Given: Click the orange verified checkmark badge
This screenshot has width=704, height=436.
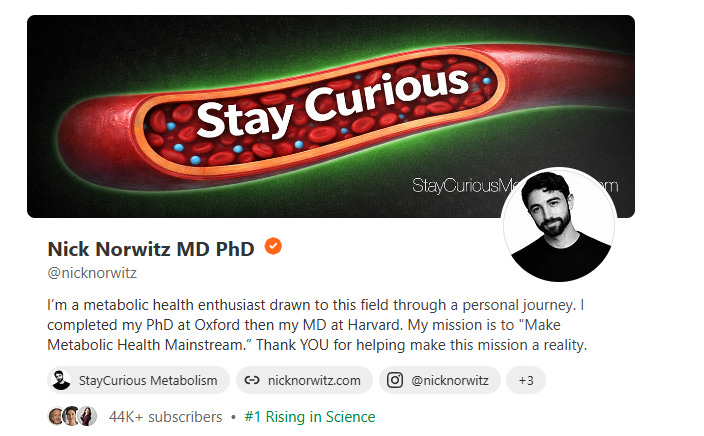Looking at the screenshot, I should [x=273, y=247].
